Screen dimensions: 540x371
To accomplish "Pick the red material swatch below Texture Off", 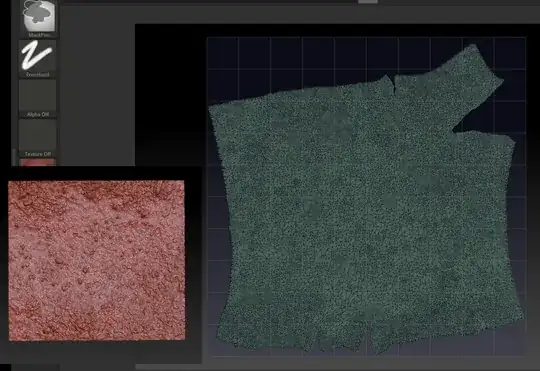I will (38, 162).
